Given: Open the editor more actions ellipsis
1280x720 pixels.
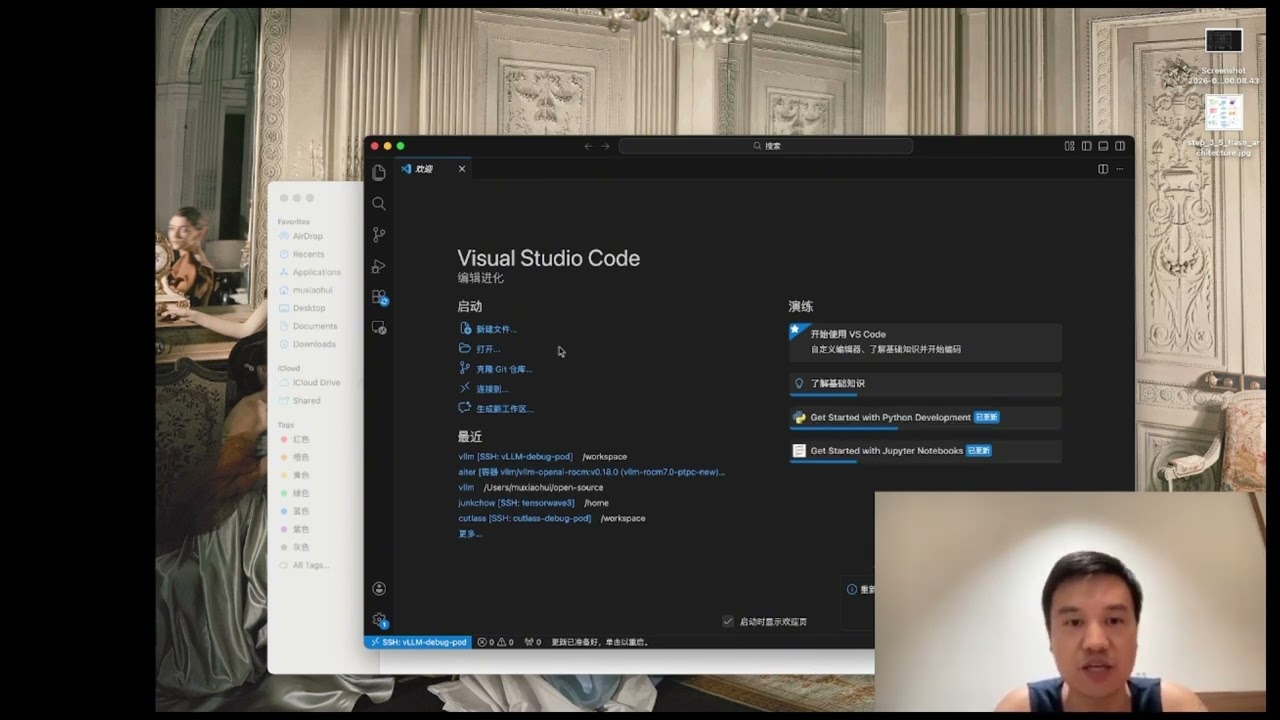Looking at the screenshot, I should click(1119, 169).
